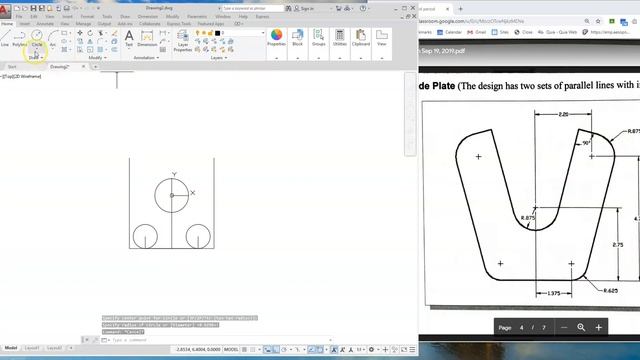Switch to the Manage ribbon tab

(x=83, y=24)
